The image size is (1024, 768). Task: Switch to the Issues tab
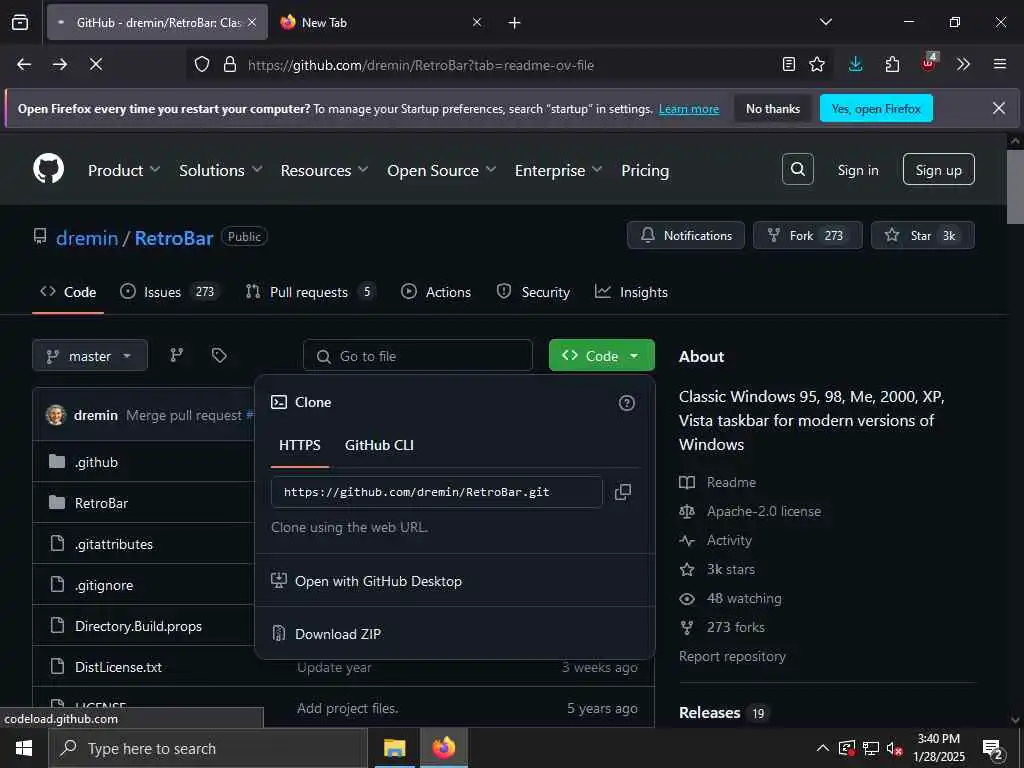pyautogui.click(x=170, y=292)
